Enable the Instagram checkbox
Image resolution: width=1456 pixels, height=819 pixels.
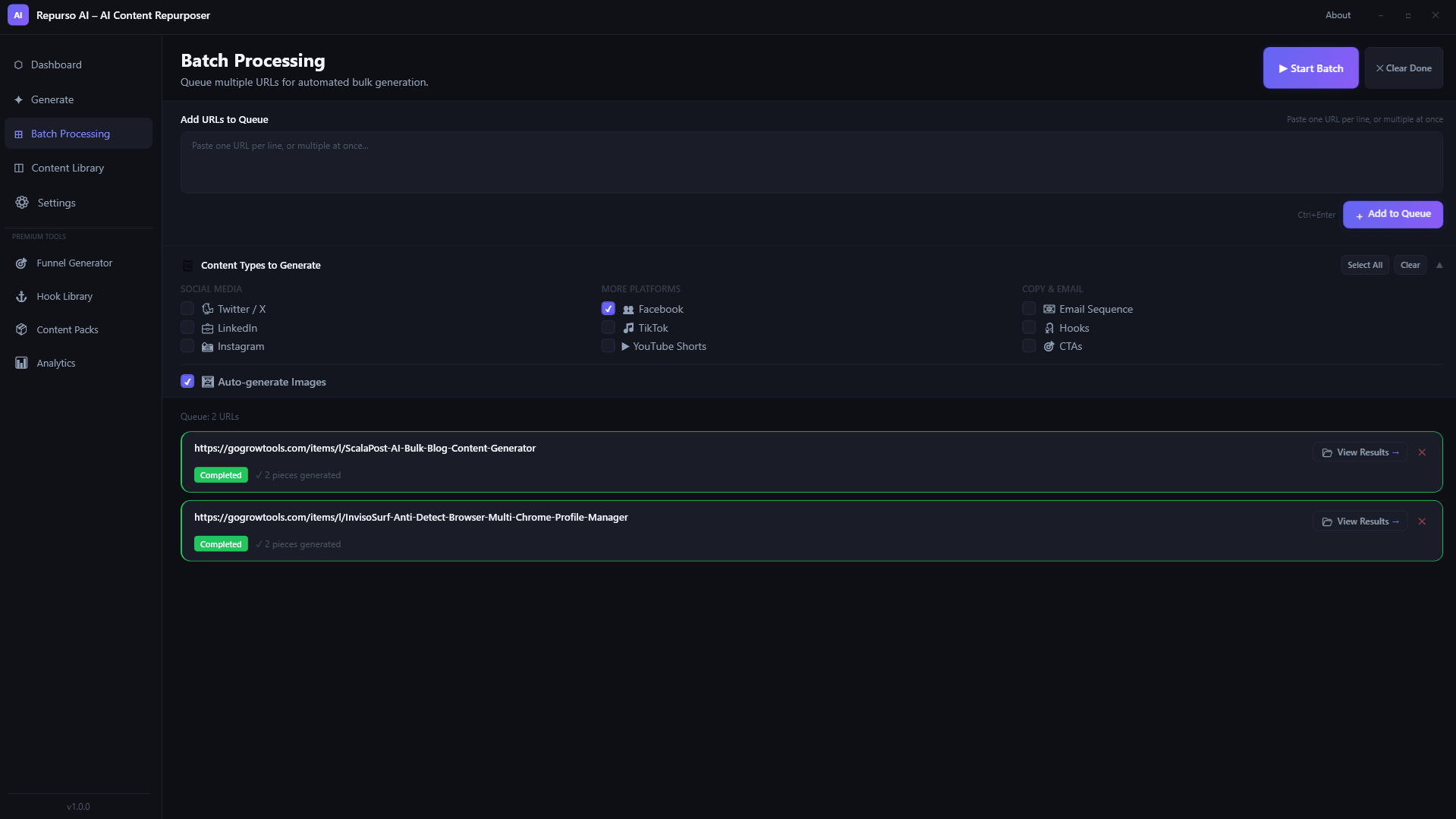click(x=187, y=346)
